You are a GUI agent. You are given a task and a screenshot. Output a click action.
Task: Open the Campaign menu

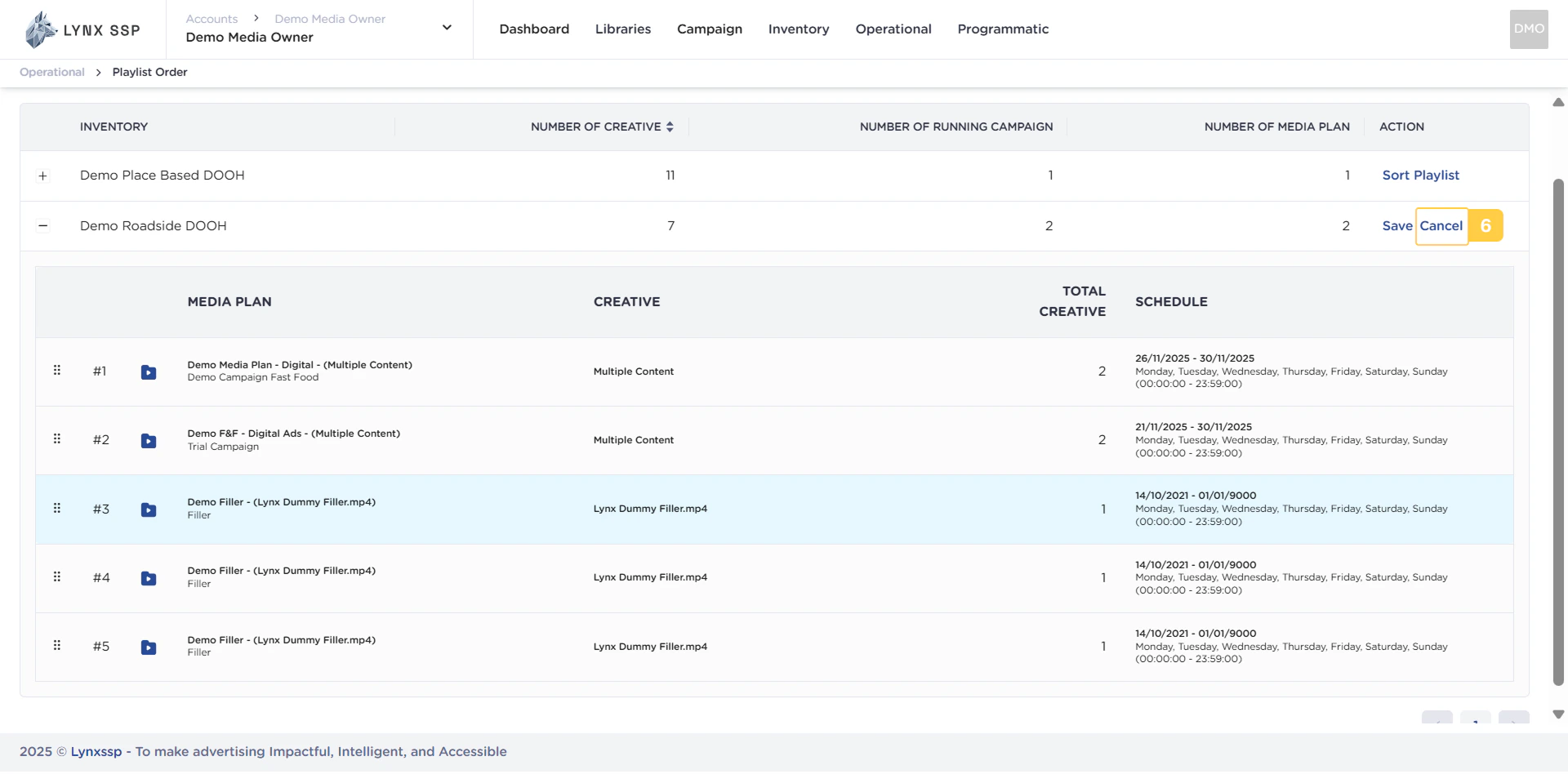pyautogui.click(x=710, y=29)
